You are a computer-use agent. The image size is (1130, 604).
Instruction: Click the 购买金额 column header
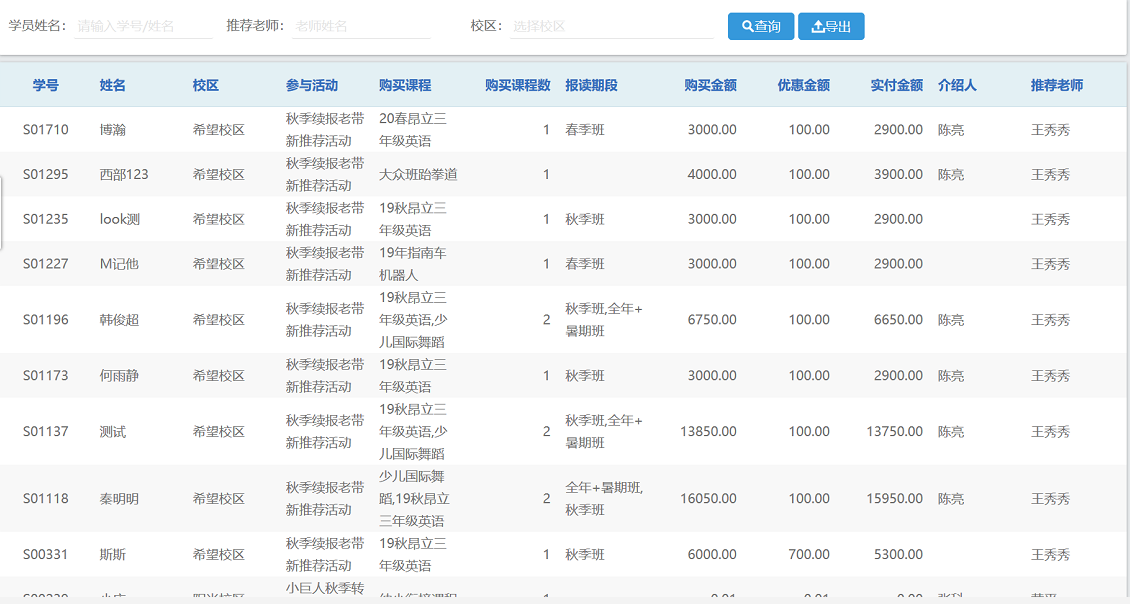tap(712, 85)
